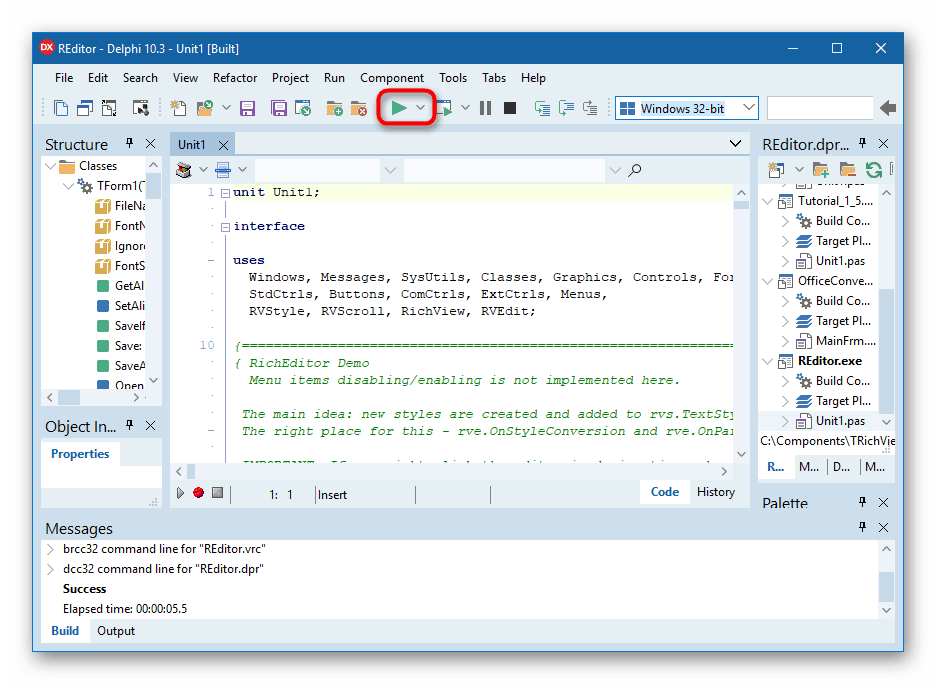
Task: Collapse the REditor.exe project node
Action: [x=768, y=361]
